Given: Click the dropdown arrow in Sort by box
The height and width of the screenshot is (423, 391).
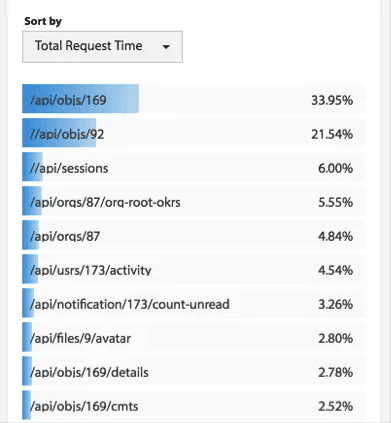Looking at the screenshot, I should (x=166, y=47).
